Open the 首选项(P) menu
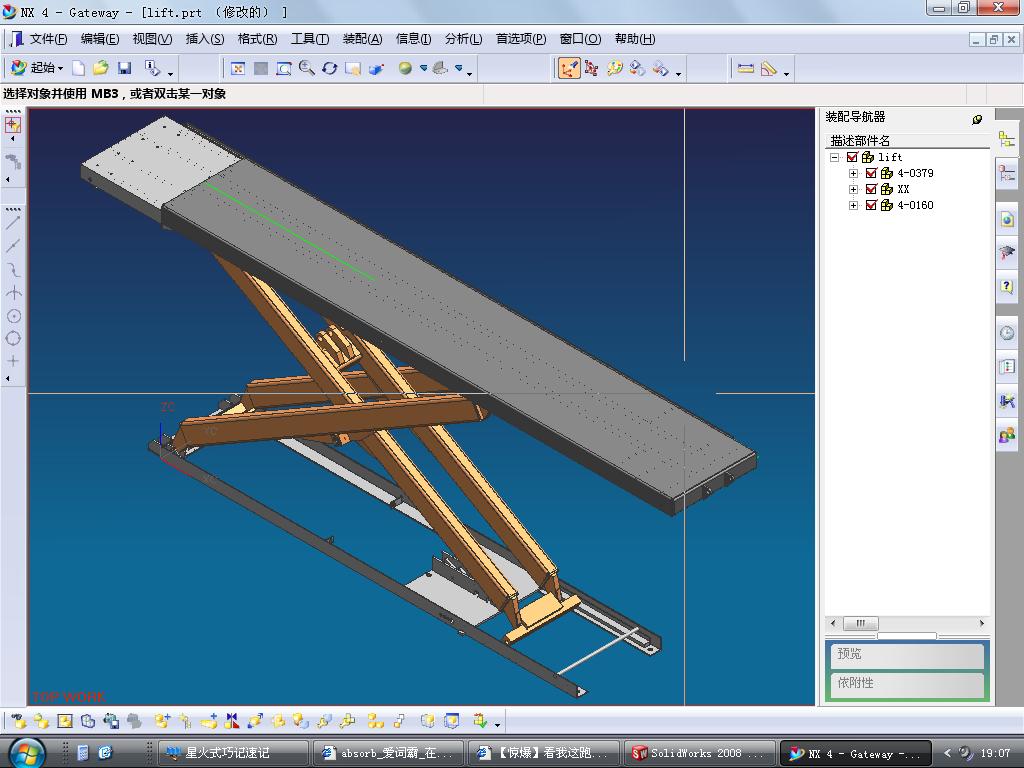Viewport: 1024px width, 768px height. [x=520, y=39]
